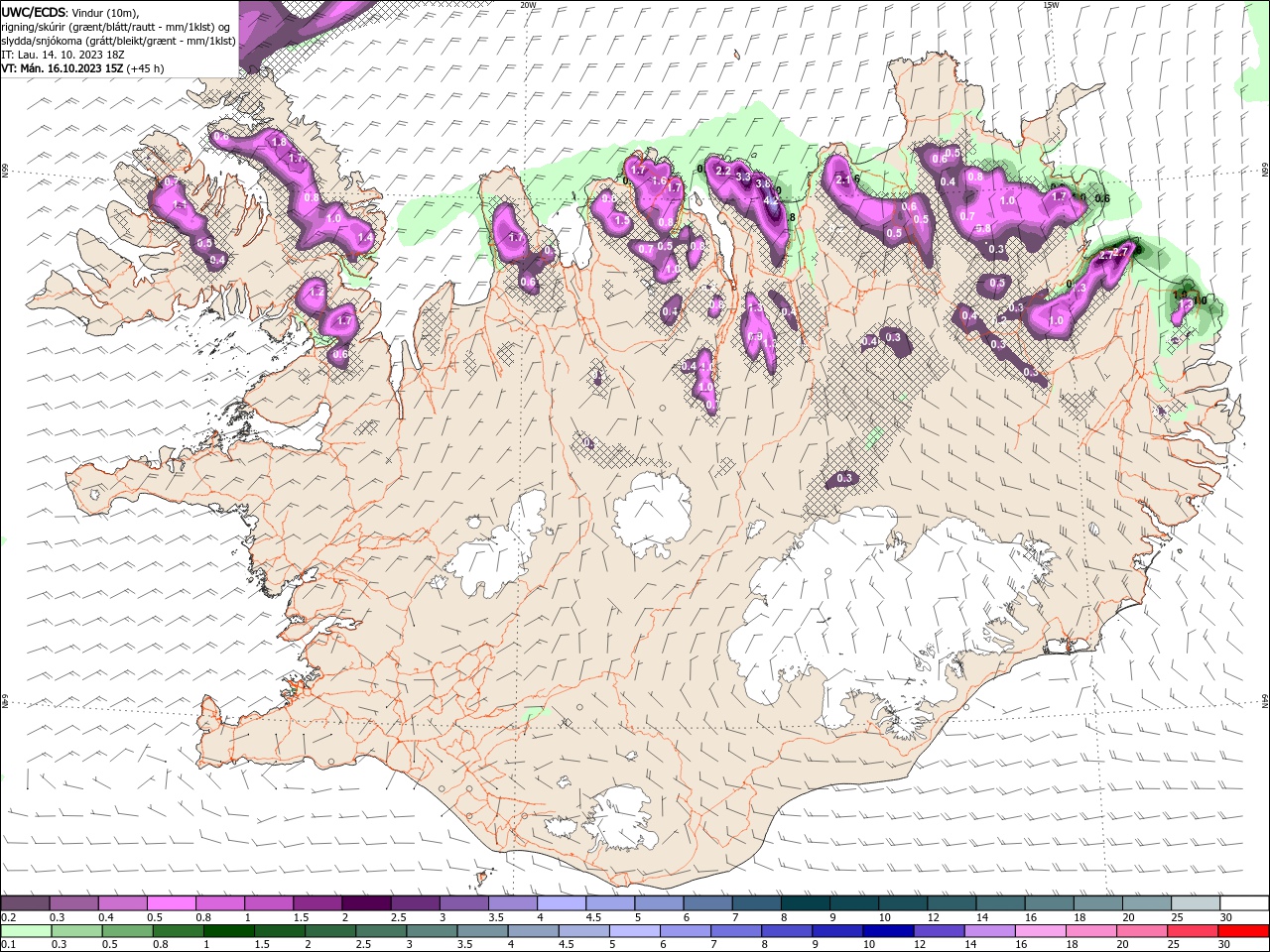The image size is (1270, 952).
Task: Click the 2.1 snowfall value label
Action: pyautogui.click(x=843, y=180)
